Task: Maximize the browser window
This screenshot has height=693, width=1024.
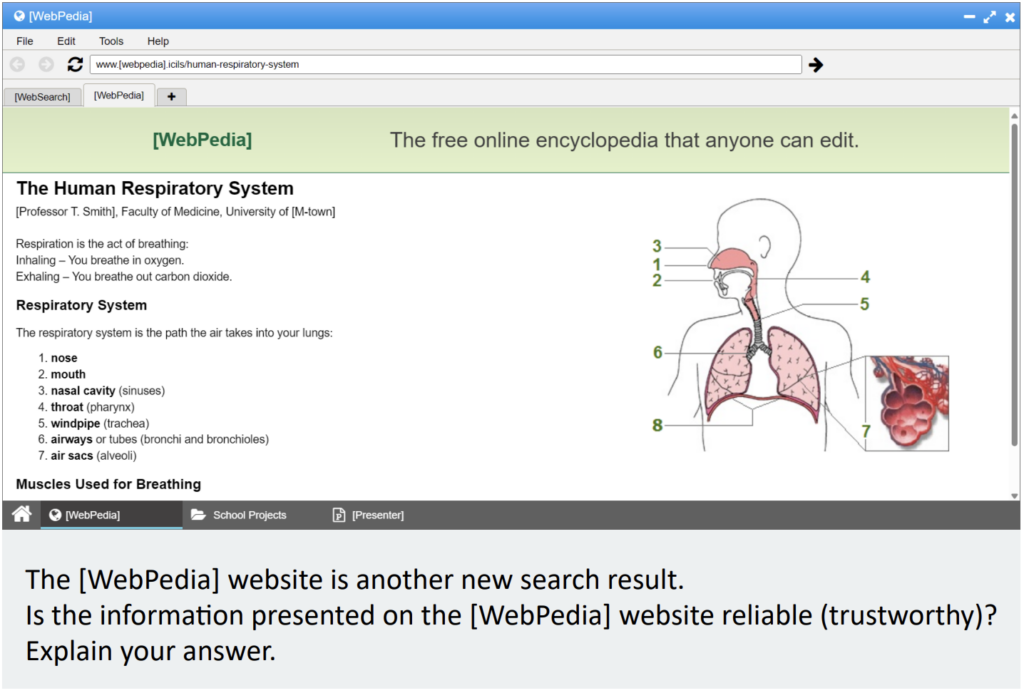Action: 989,17
